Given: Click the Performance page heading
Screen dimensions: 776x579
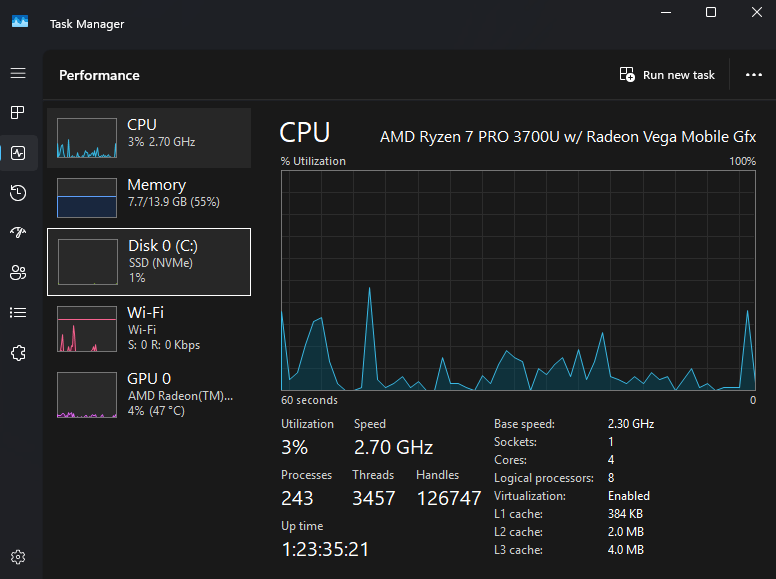Looking at the screenshot, I should click(x=99, y=75).
